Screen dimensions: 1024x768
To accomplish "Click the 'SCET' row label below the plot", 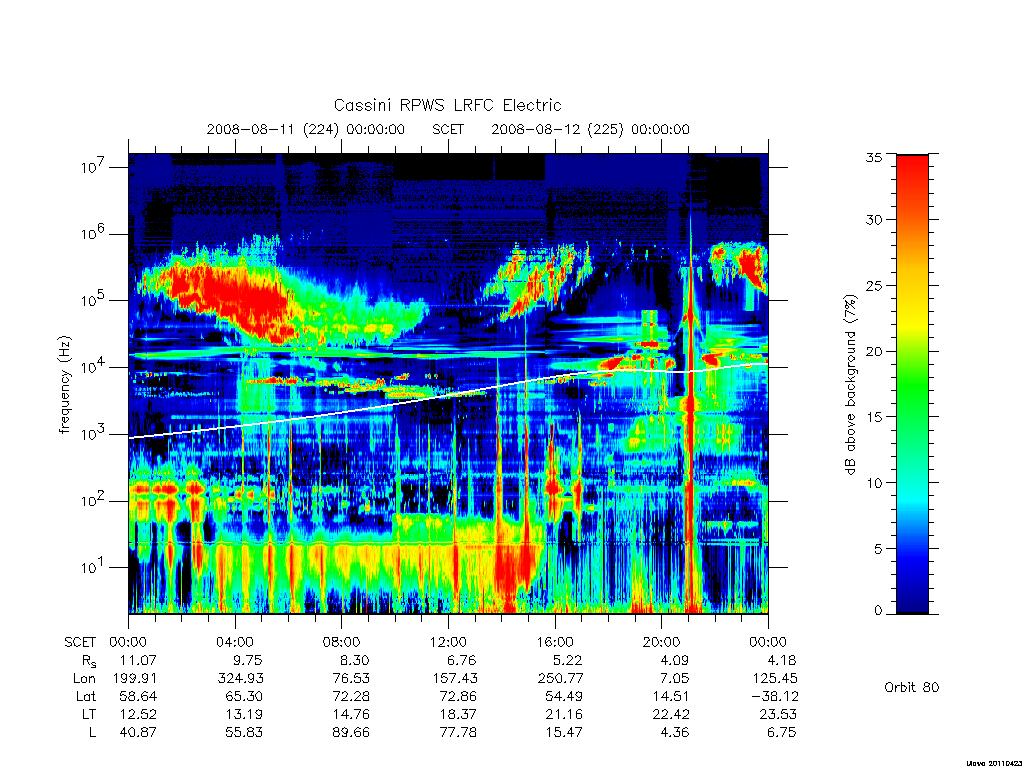I will click(80, 643).
